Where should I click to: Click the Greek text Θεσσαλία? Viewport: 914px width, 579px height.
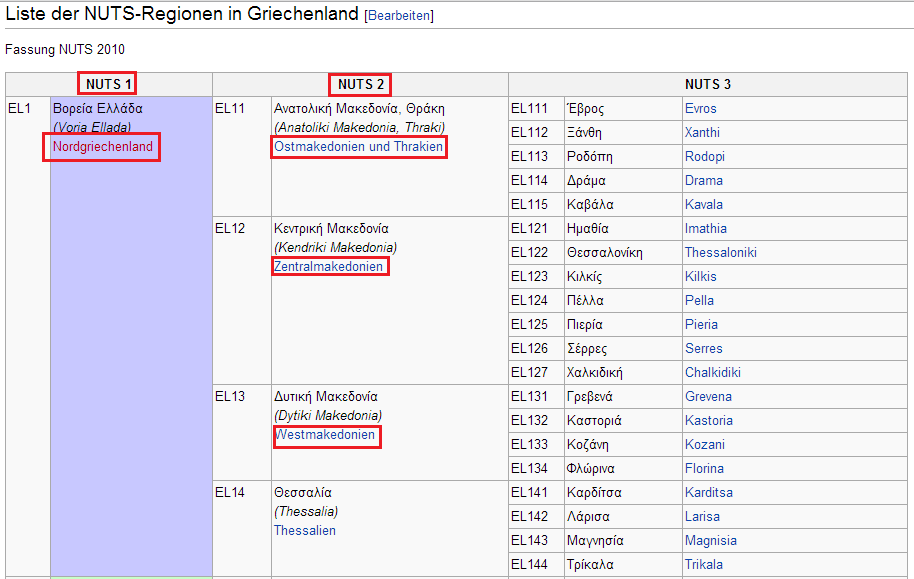point(303,492)
